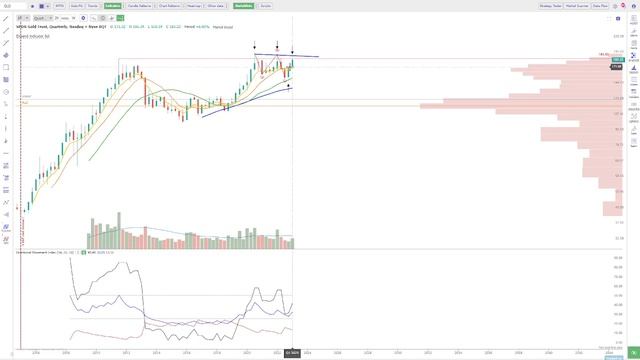Open the Scripts menu
Screen dimensions: 640x360
tap(265, 6)
